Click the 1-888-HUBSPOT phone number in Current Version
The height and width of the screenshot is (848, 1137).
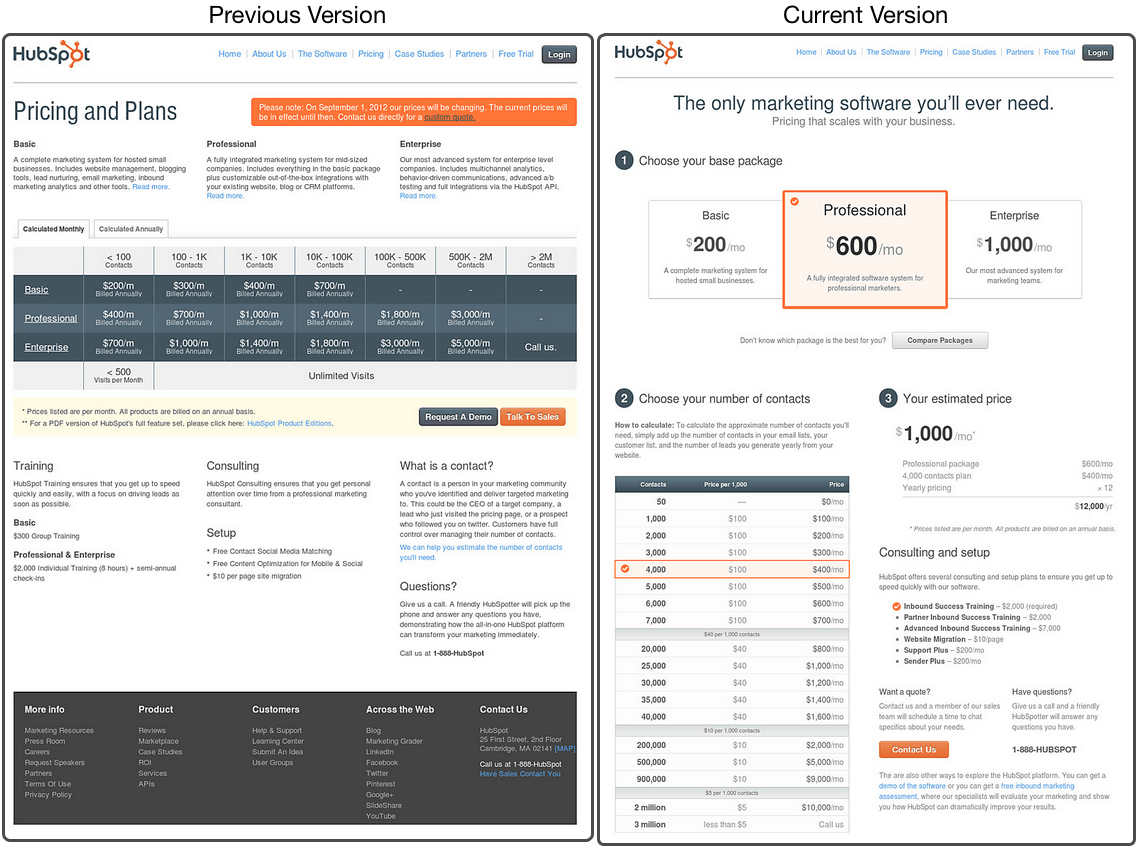pos(1044,749)
